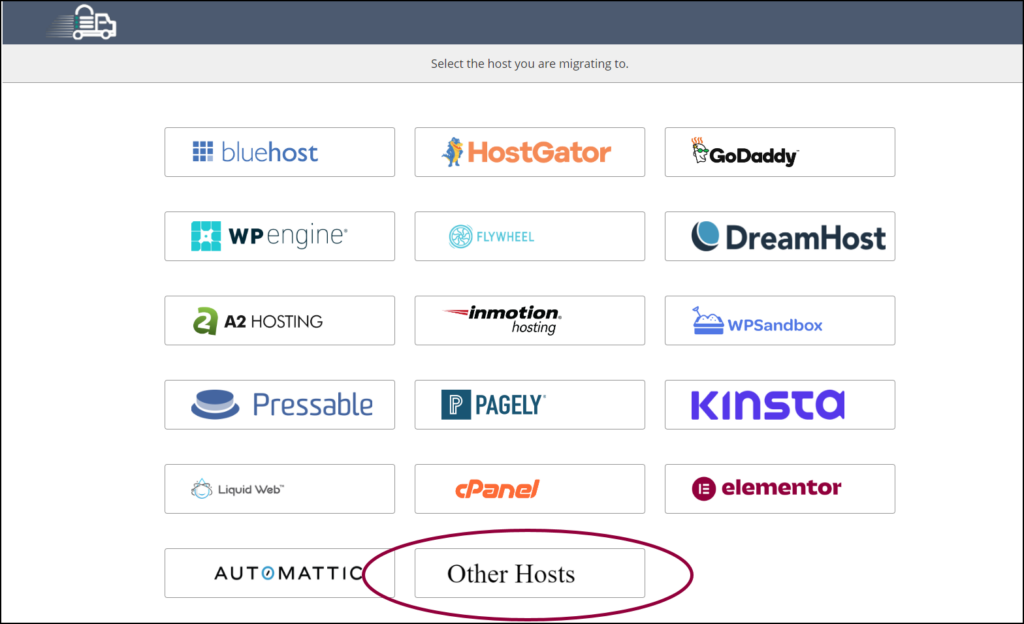Click the Flywheel circular logo icon

click(460, 236)
